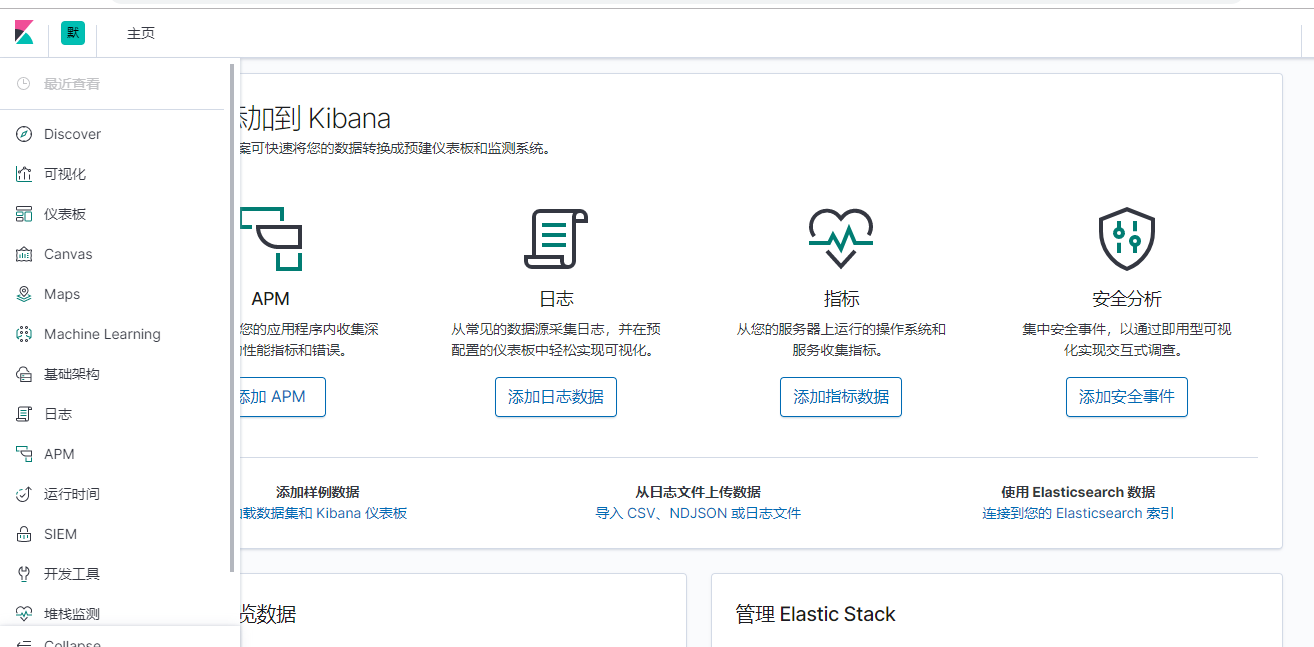Click the 安全分析 card title
1314x647 pixels.
coord(1127,299)
